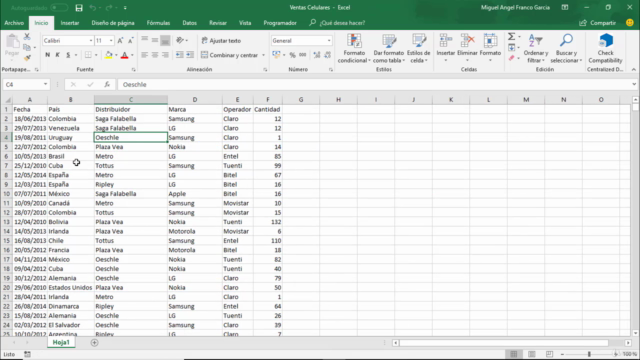
Task: Toggle bold N formatting
Action: 47,55
